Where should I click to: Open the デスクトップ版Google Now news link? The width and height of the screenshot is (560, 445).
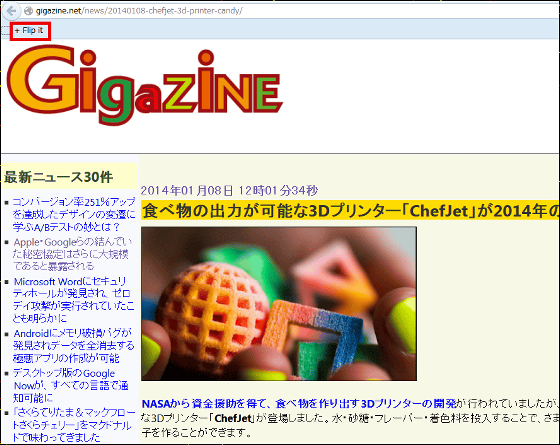(x=70, y=385)
